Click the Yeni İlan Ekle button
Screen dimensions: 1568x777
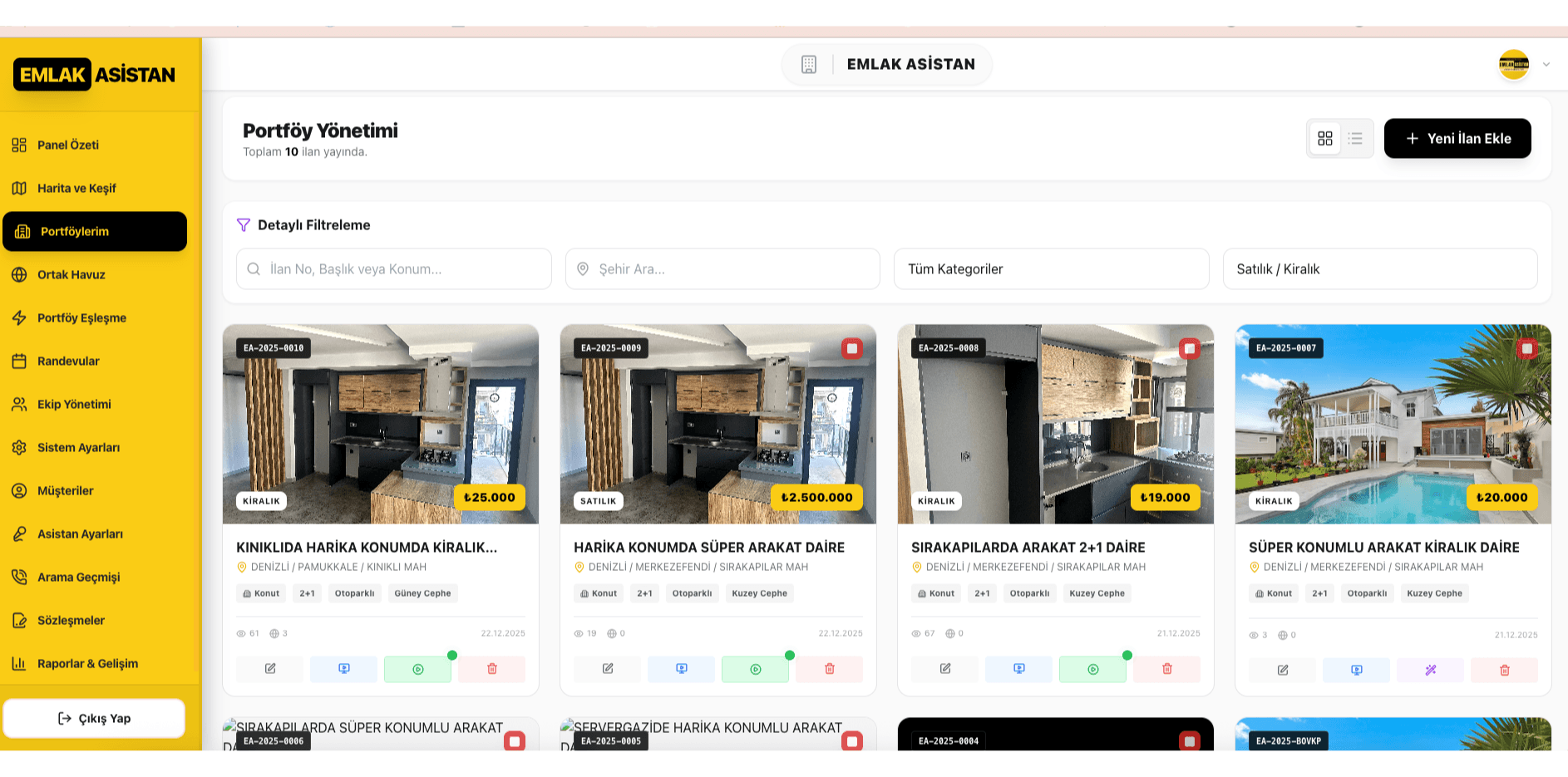pyautogui.click(x=1457, y=139)
